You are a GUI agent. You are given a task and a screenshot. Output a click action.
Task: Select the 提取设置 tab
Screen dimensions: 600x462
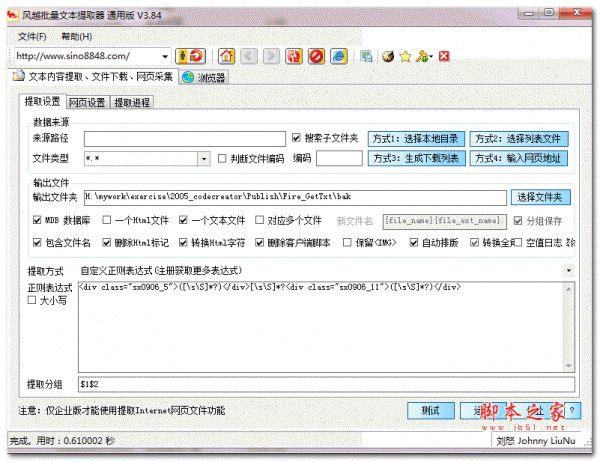point(42,101)
